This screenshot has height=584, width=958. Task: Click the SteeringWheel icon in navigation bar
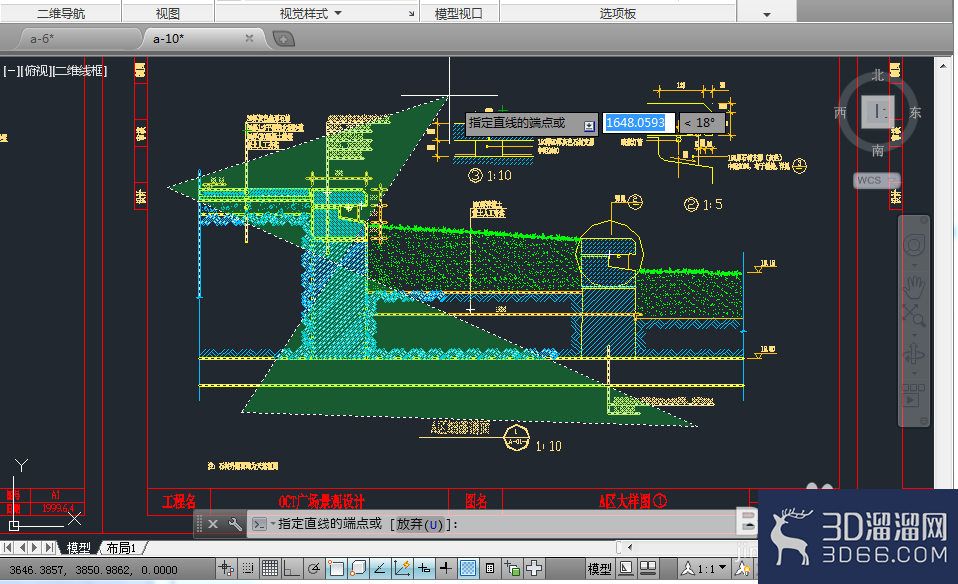click(x=914, y=246)
